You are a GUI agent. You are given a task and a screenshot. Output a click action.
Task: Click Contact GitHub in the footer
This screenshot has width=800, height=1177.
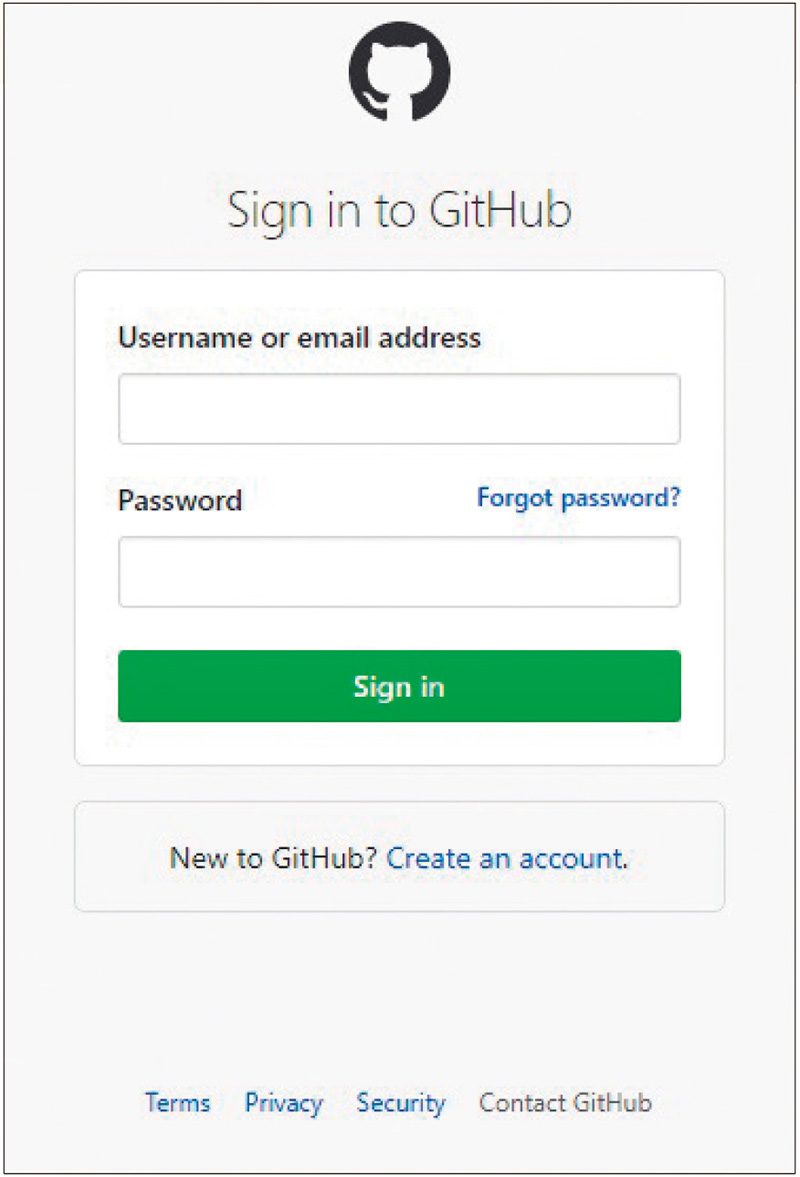coord(565,1103)
